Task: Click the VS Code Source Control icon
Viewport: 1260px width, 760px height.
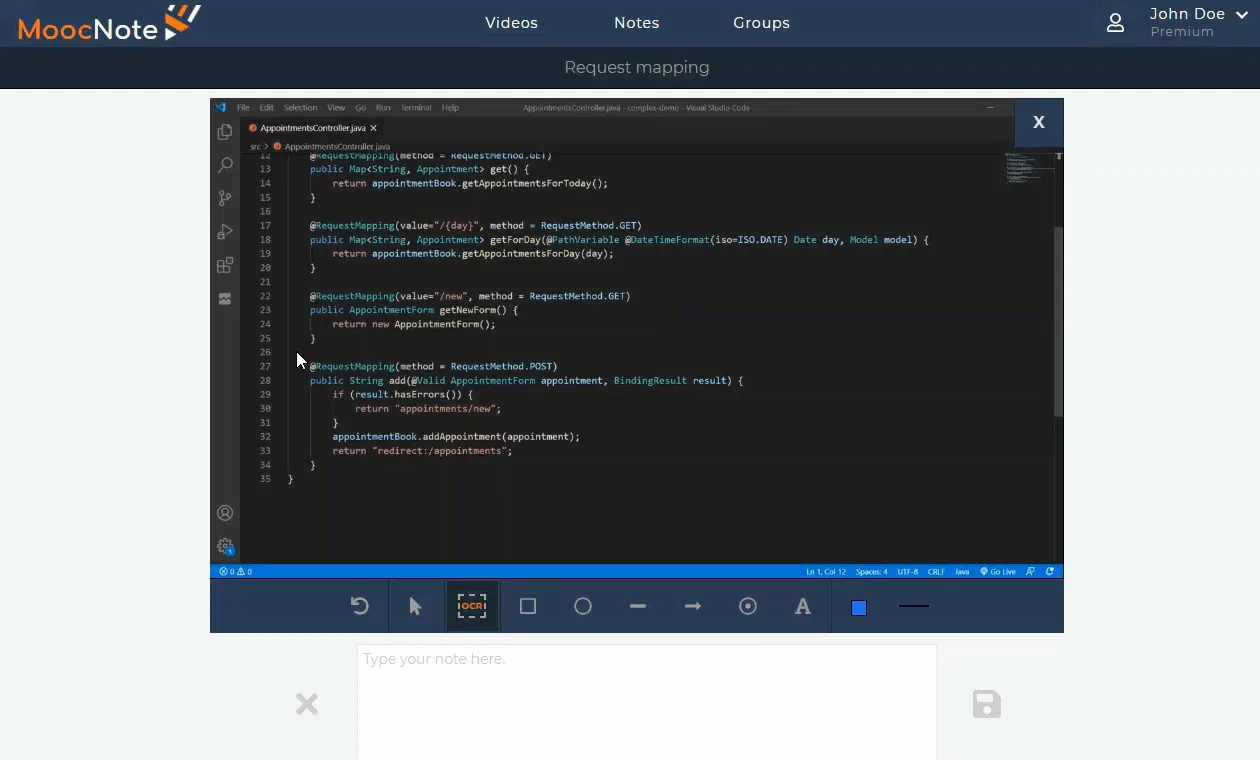Action: (225, 198)
